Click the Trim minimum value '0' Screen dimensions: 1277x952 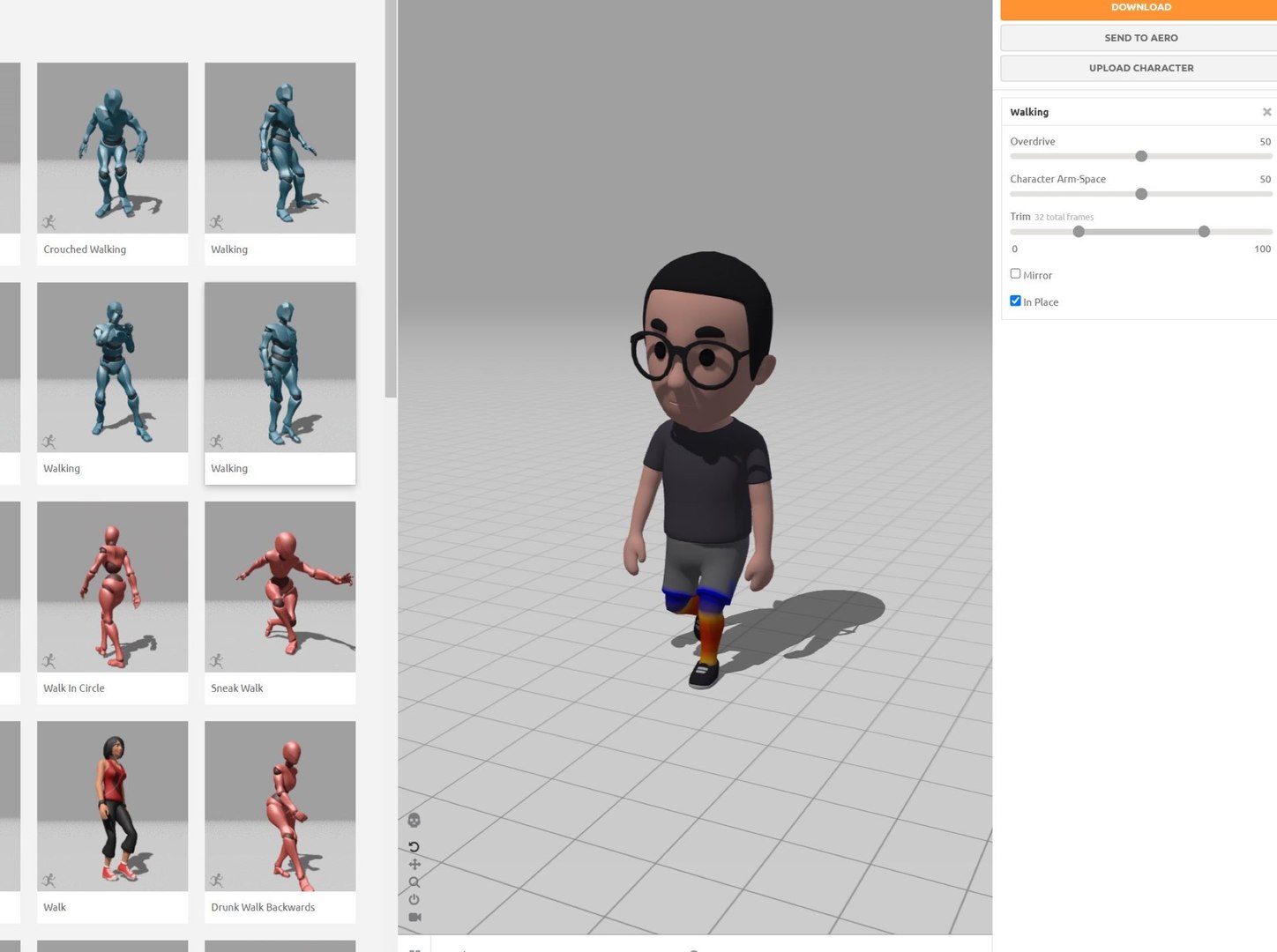pos(1014,249)
